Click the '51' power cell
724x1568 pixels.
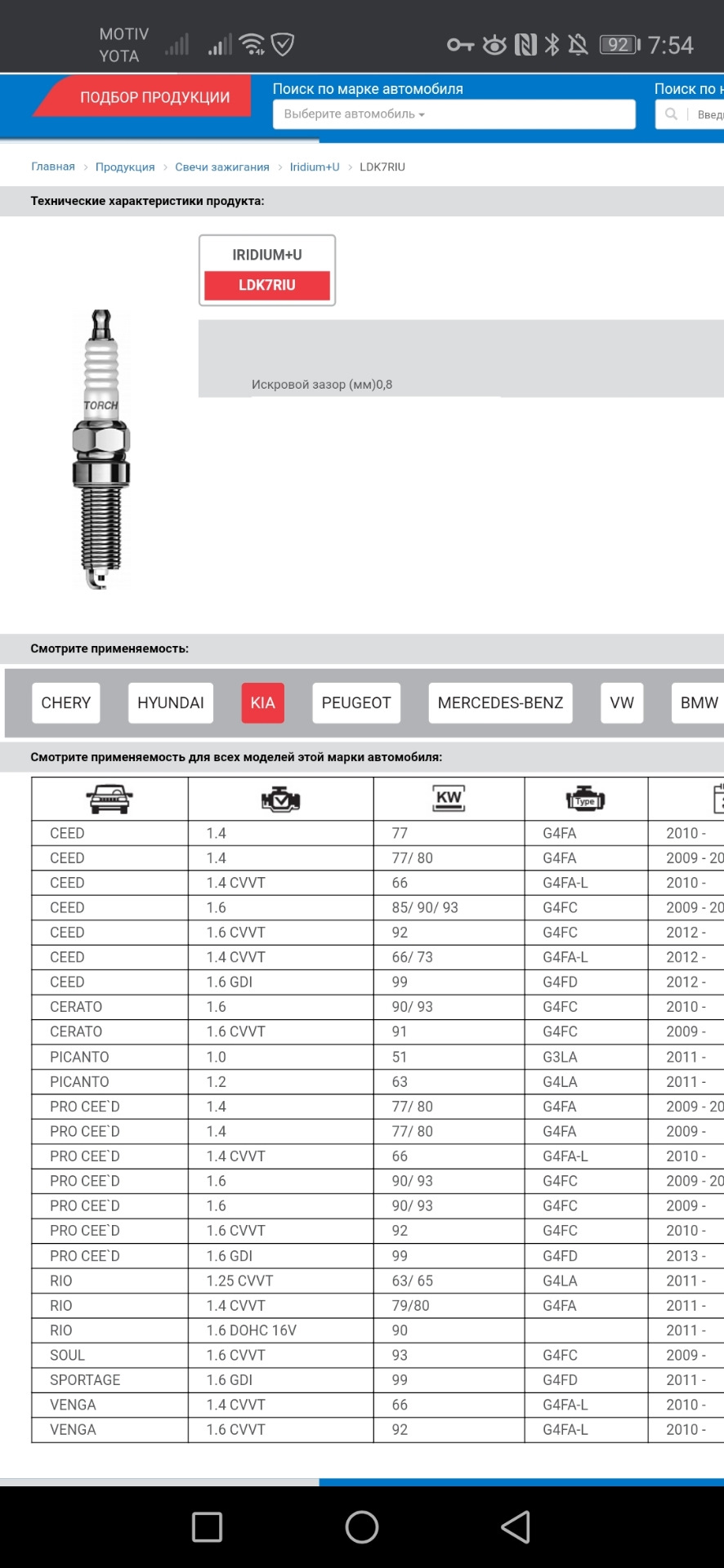click(449, 1057)
